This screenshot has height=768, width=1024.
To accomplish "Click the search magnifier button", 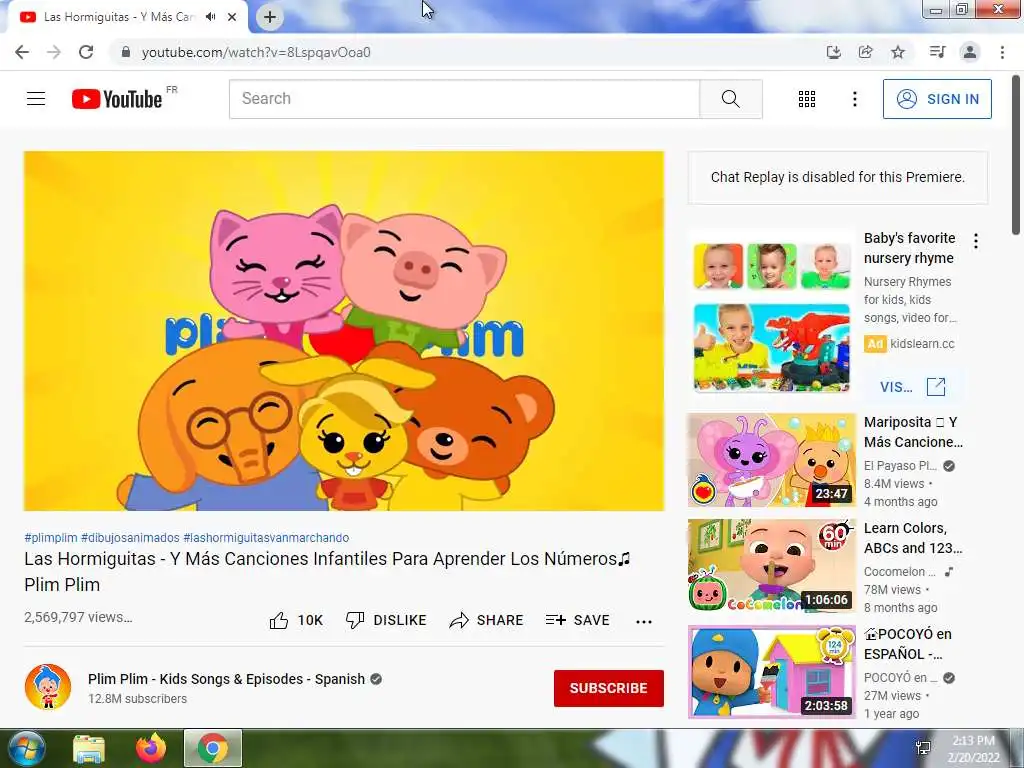I will pos(731,99).
